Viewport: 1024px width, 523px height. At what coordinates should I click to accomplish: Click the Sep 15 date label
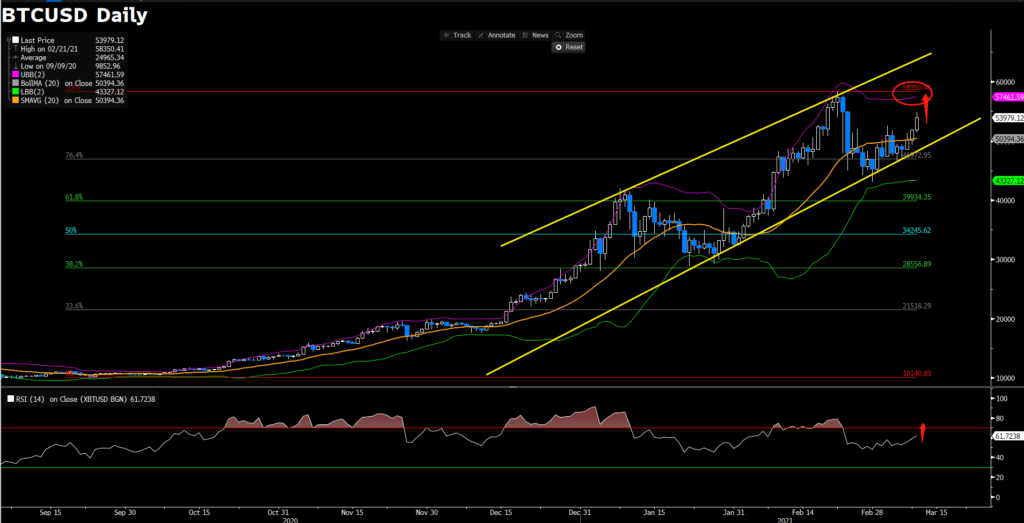pos(48,513)
